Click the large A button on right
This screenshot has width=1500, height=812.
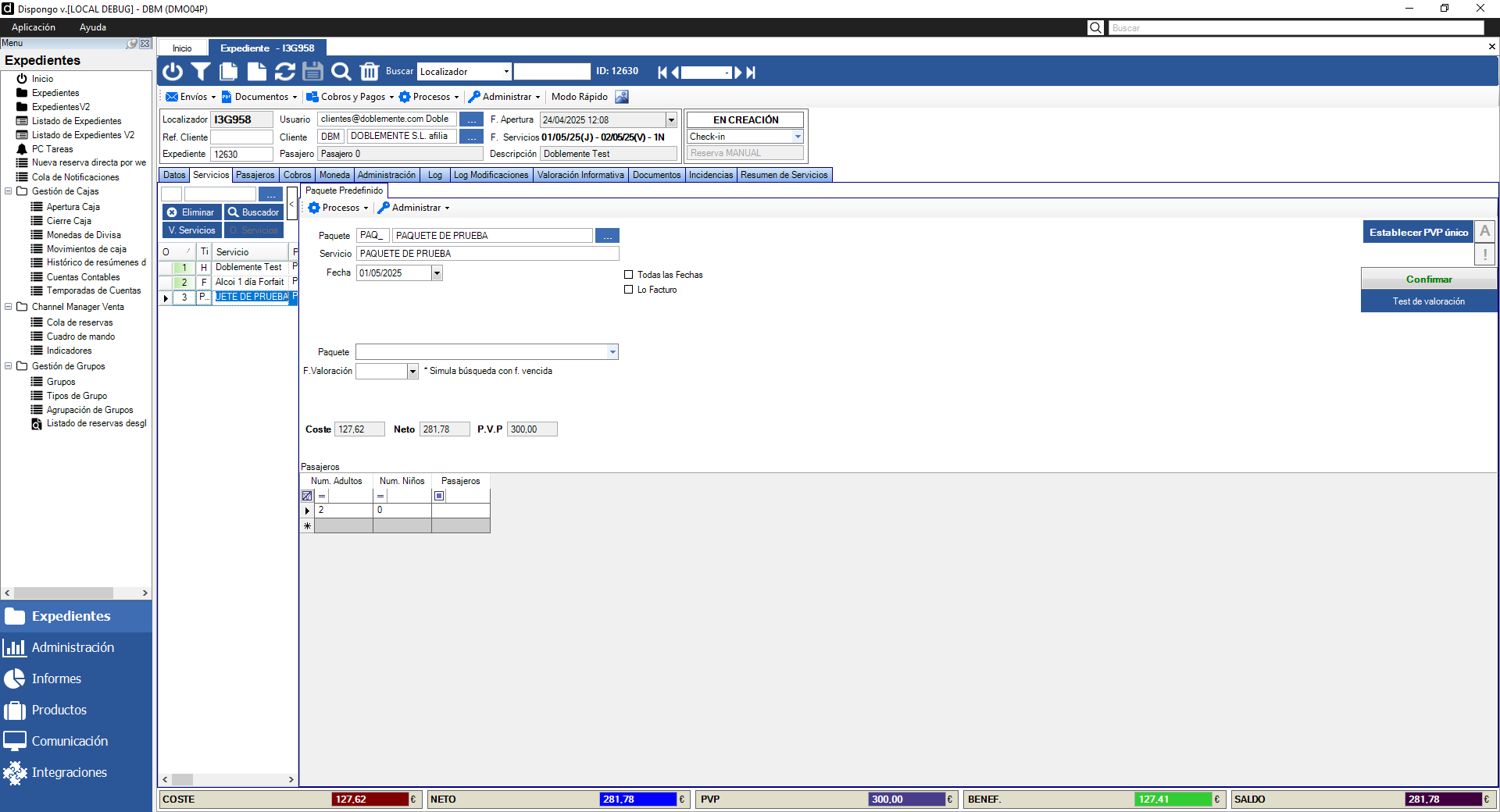click(1485, 231)
